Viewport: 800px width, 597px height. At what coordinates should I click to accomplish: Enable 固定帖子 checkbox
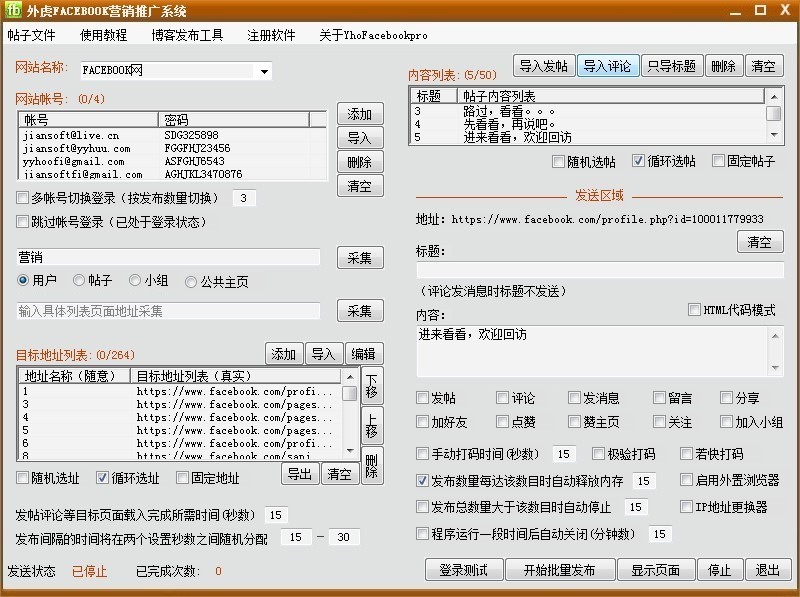pyautogui.click(x=718, y=161)
